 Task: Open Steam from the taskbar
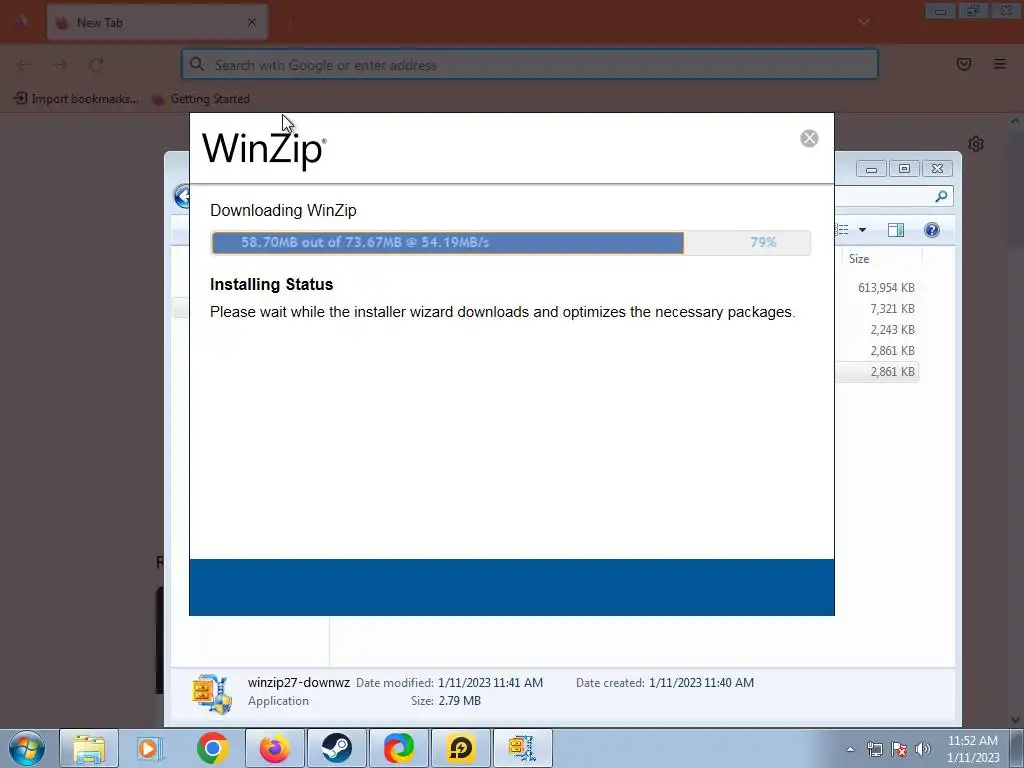pyautogui.click(x=336, y=748)
